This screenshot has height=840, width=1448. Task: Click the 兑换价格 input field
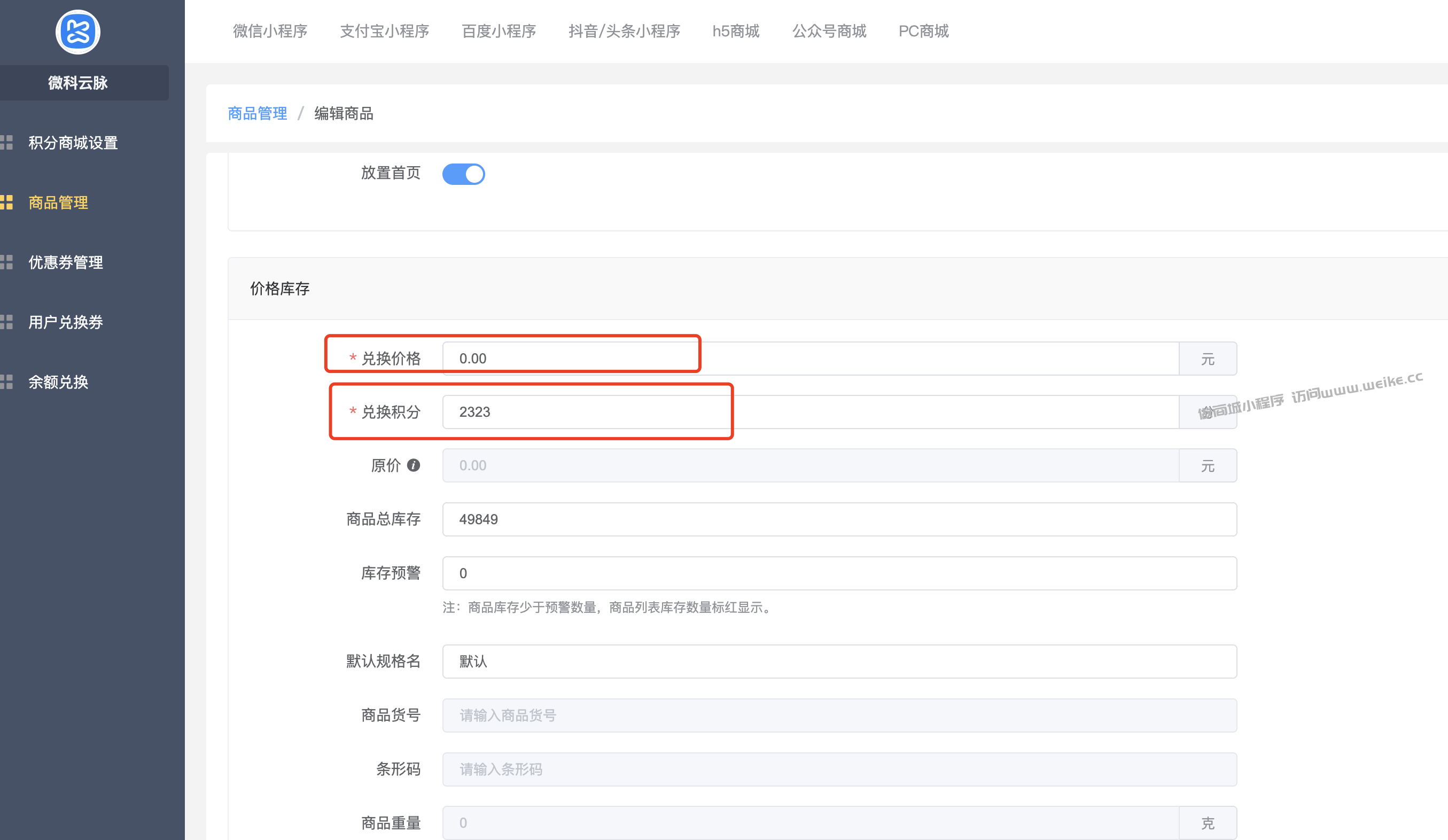click(810, 359)
